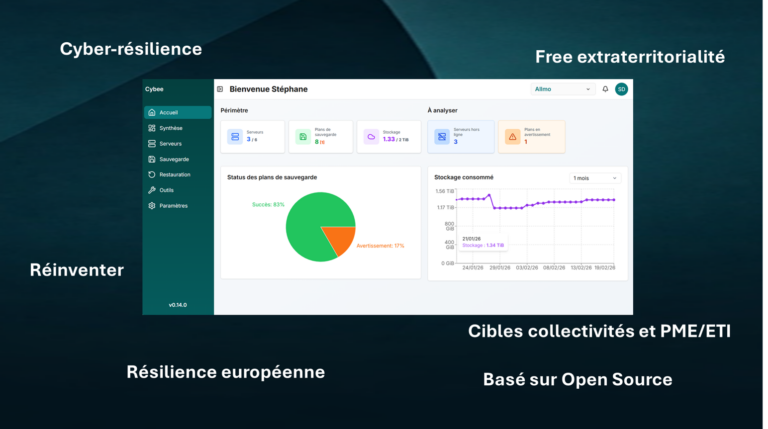Image resolution: width=768 pixels, height=429 pixels.
Task: Click the sidebar collapse icon beside Bienvenue
Action: tap(220, 89)
